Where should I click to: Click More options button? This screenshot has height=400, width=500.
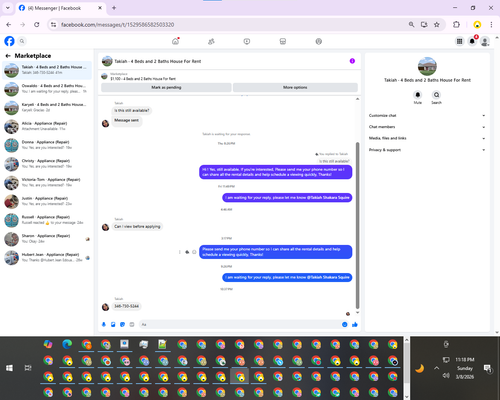click(295, 87)
